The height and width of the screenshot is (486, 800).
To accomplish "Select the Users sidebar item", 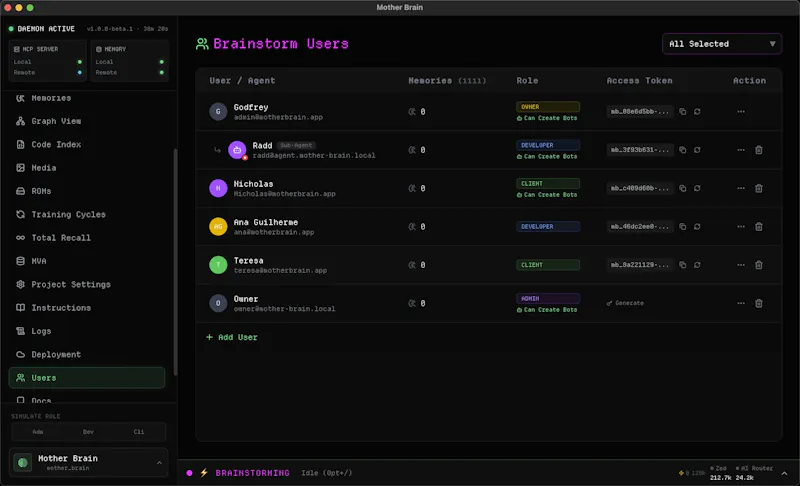I will [x=87, y=378].
